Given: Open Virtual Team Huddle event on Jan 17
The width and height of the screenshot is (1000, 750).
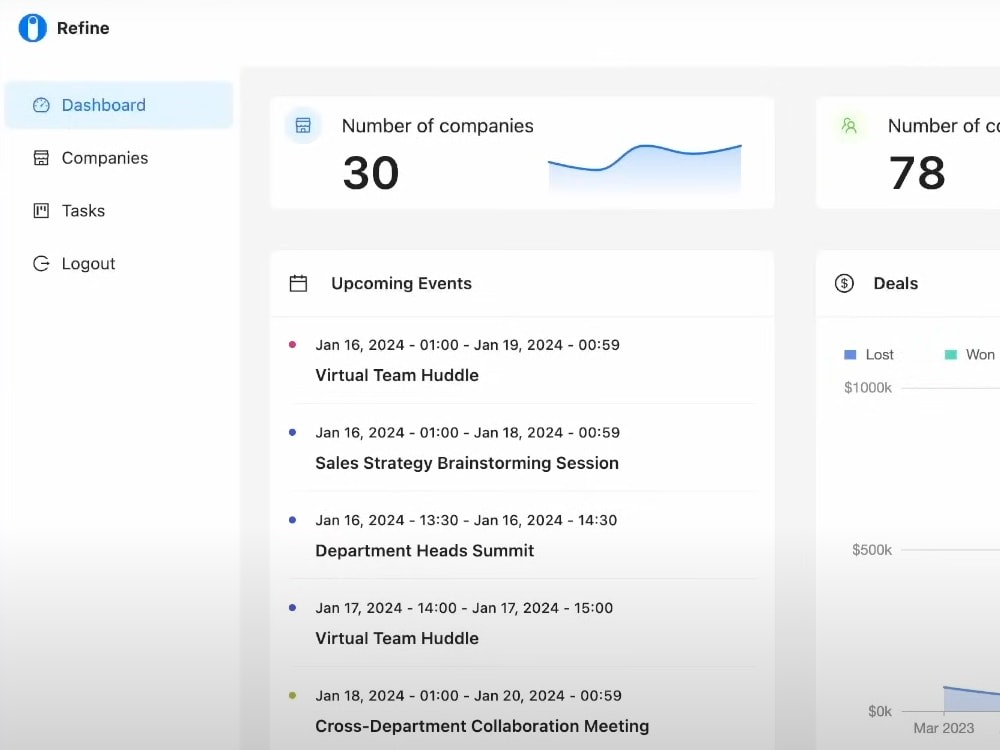Looking at the screenshot, I should [397, 639].
